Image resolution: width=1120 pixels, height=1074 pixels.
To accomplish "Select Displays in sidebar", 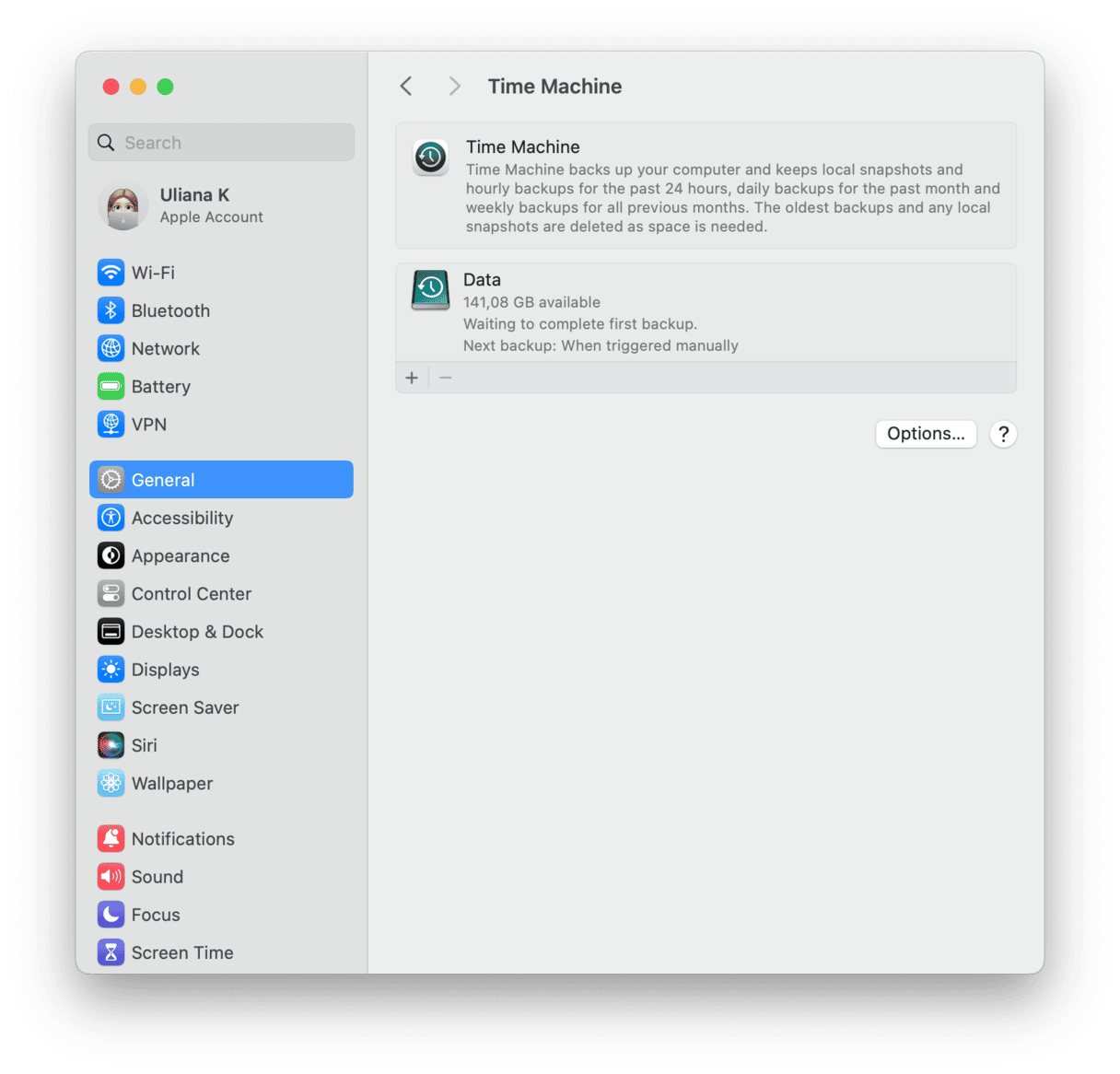I will pos(221,670).
